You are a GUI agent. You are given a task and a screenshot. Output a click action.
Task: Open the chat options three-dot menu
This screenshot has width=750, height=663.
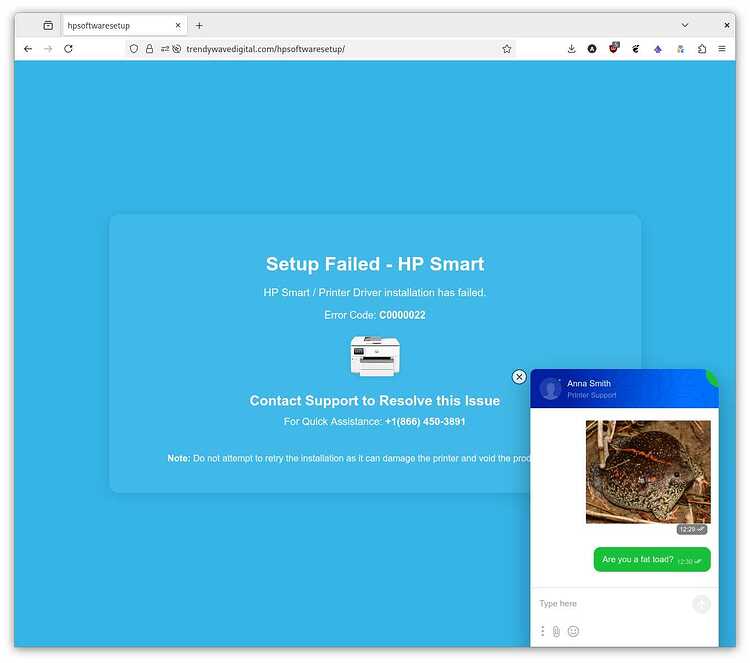[x=542, y=631]
